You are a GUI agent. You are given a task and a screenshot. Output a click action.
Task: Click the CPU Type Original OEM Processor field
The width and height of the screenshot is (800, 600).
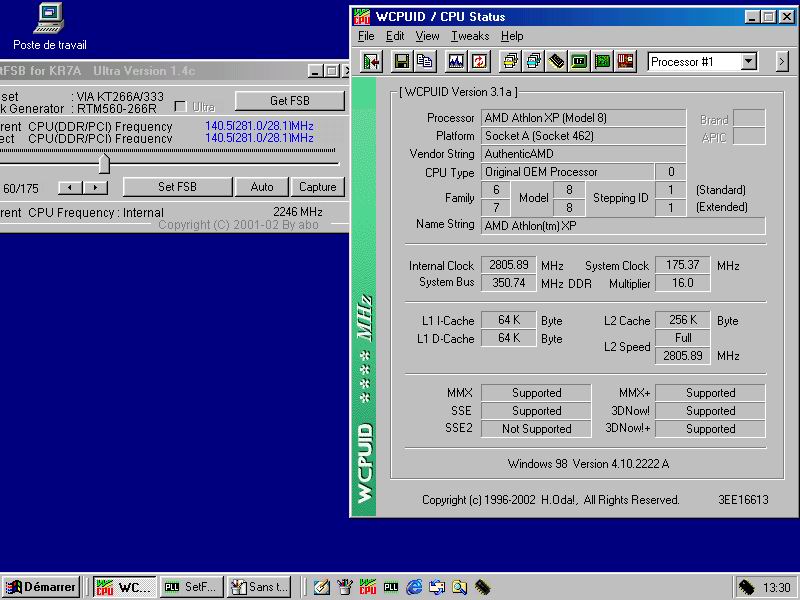[567, 172]
